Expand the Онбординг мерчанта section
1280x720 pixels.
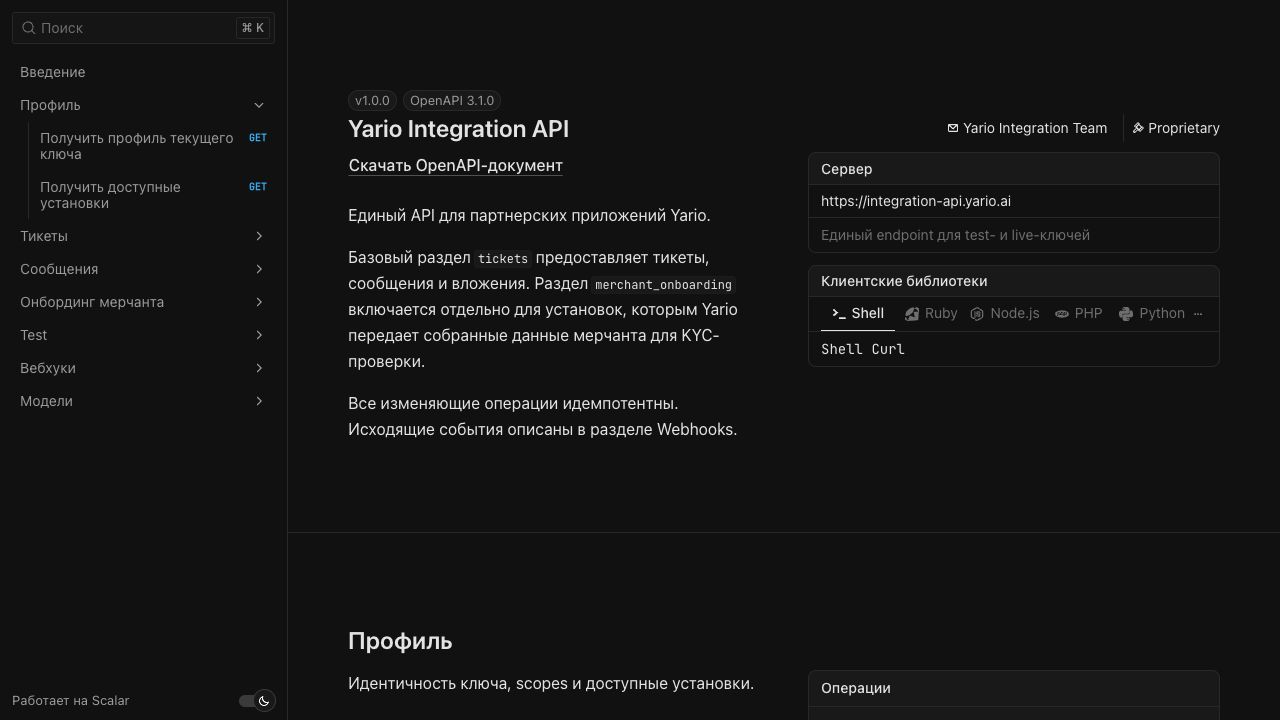[259, 302]
